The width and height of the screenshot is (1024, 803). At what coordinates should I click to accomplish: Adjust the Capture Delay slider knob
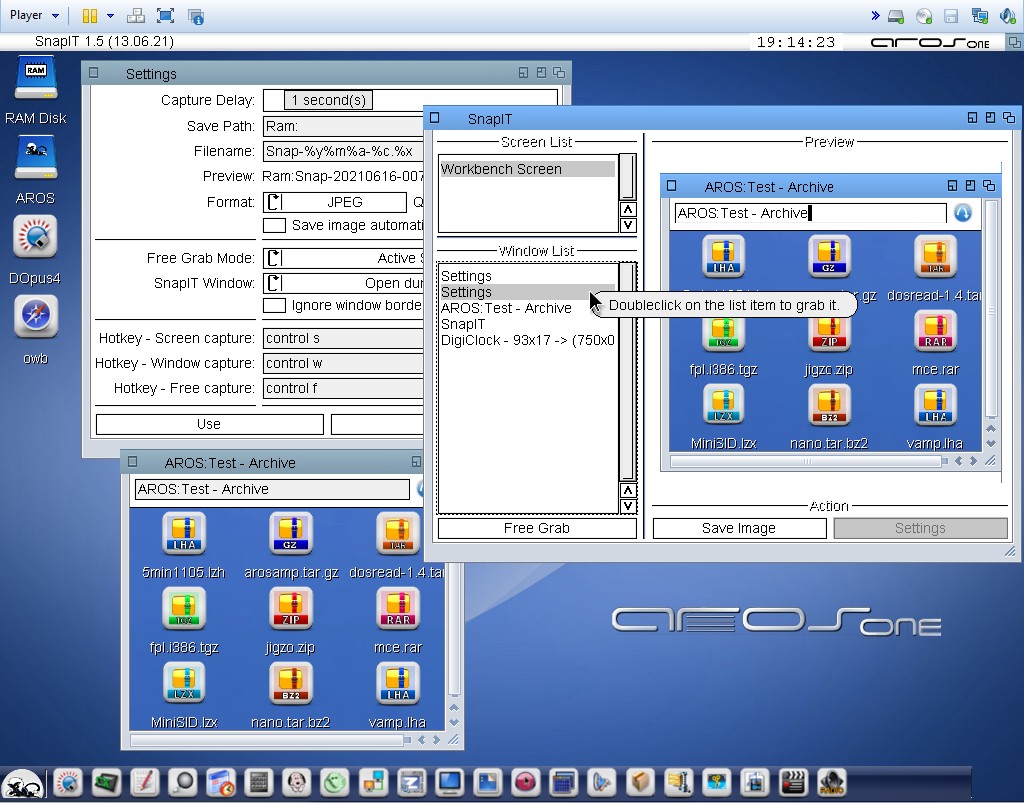[x=328, y=100]
